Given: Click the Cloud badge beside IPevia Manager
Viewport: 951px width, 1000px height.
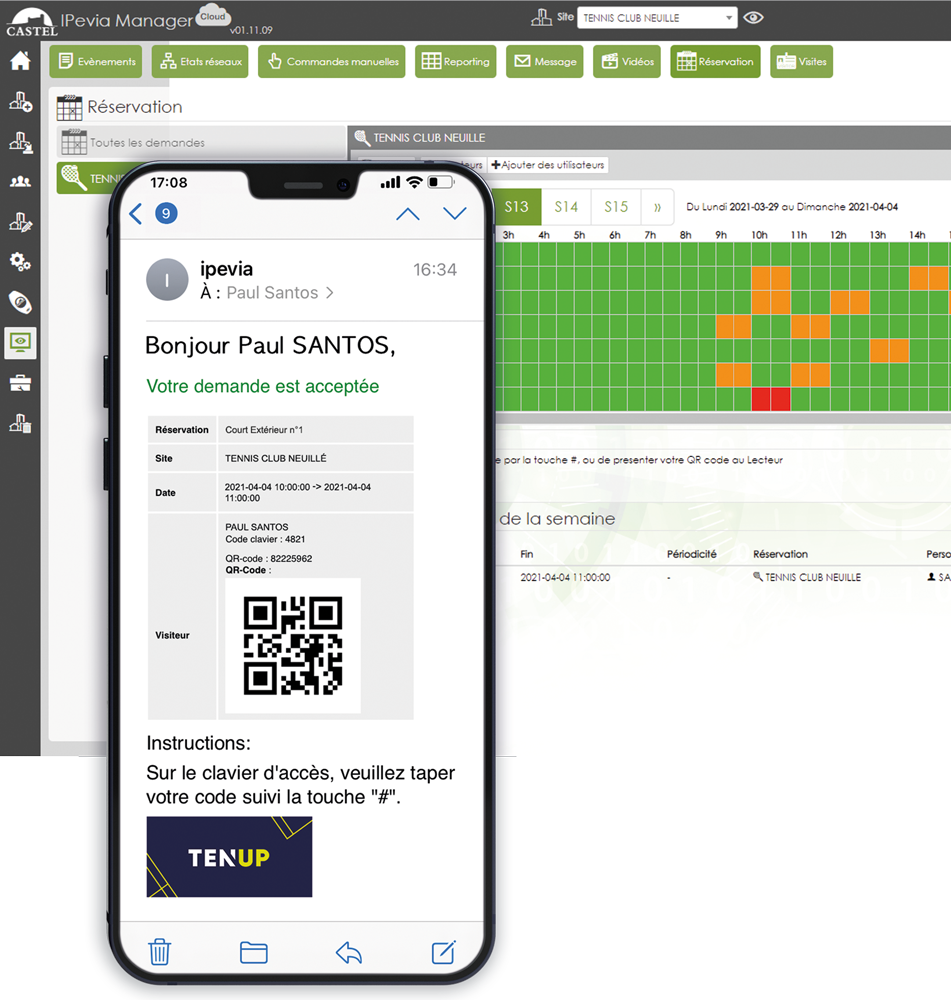Looking at the screenshot, I should point(213,17).
